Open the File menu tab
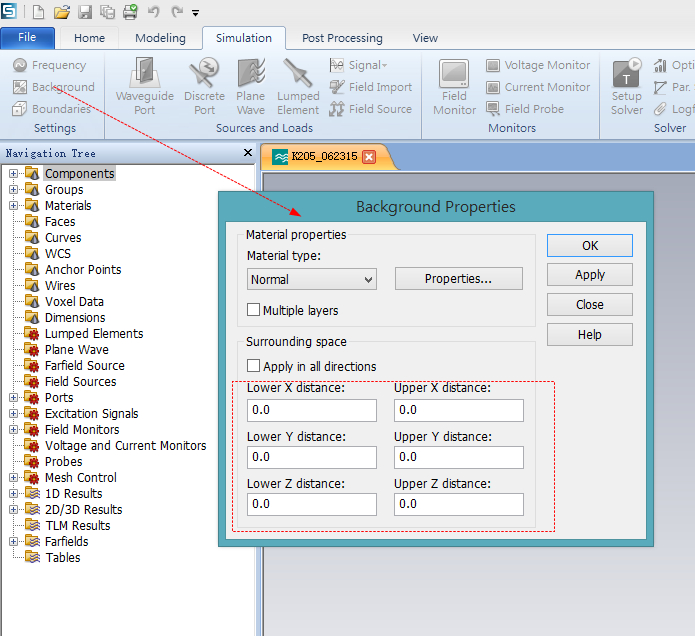Image resolution: width=695 pixels, height=636 pixels. pos(27,38)
